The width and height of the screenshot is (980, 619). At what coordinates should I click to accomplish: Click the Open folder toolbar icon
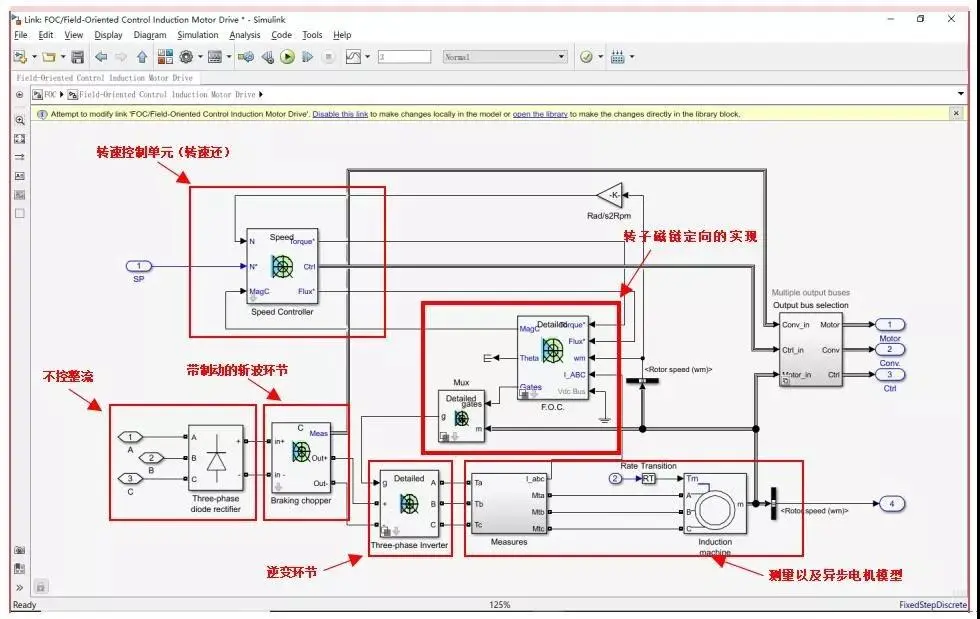click(49, 57)
